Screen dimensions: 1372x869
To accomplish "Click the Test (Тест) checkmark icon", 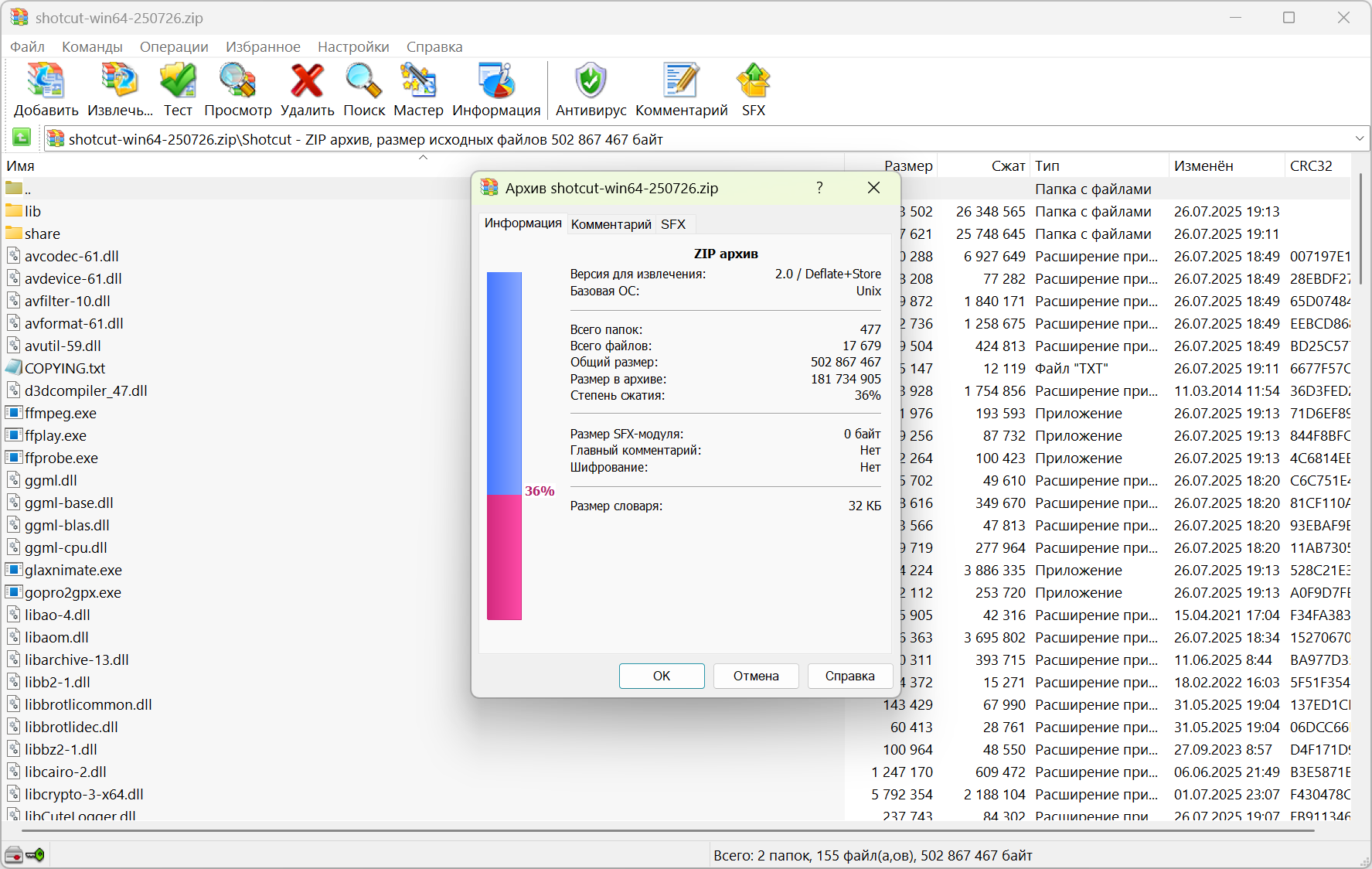I will point(179,81).
